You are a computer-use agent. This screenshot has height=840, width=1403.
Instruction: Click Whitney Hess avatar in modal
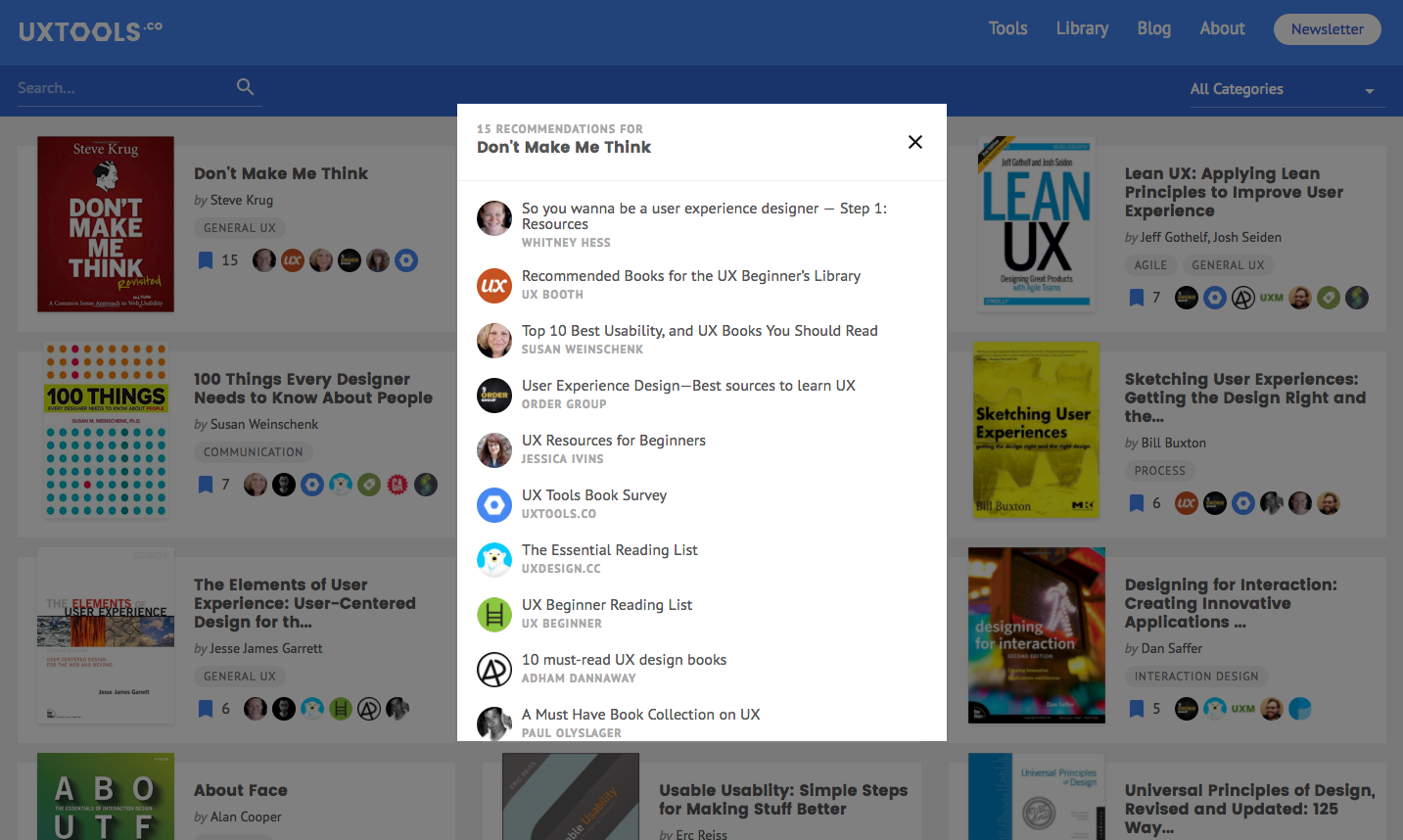pyautogui.click(x=494, y=218)
